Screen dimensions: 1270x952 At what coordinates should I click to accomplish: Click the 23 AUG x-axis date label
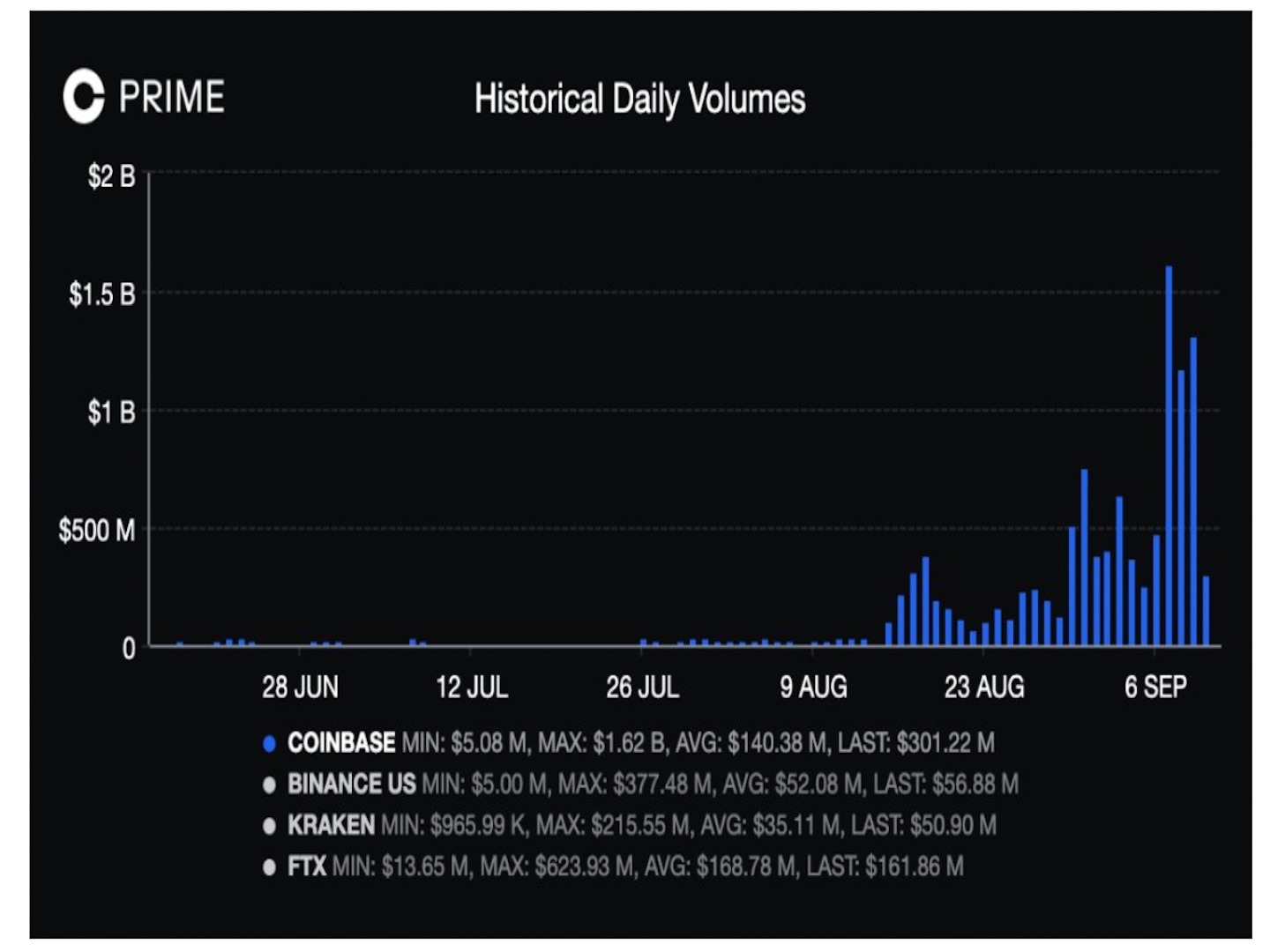[984, 687]
